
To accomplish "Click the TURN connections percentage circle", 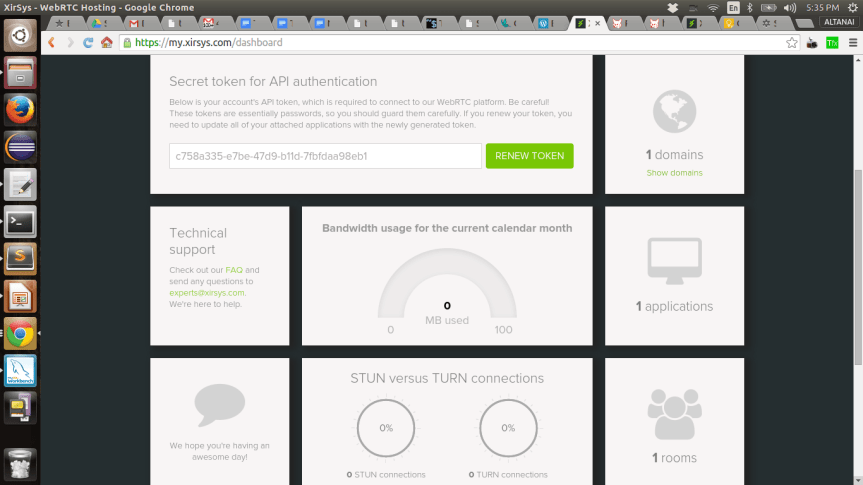I will point(508,428).
